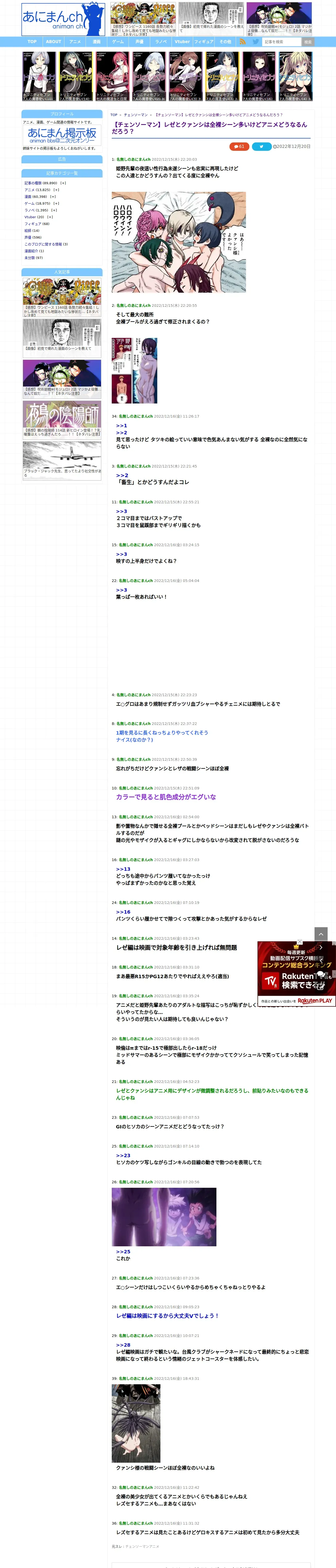Jump back up with the scroll-to-top arrow

click(321, 933)
